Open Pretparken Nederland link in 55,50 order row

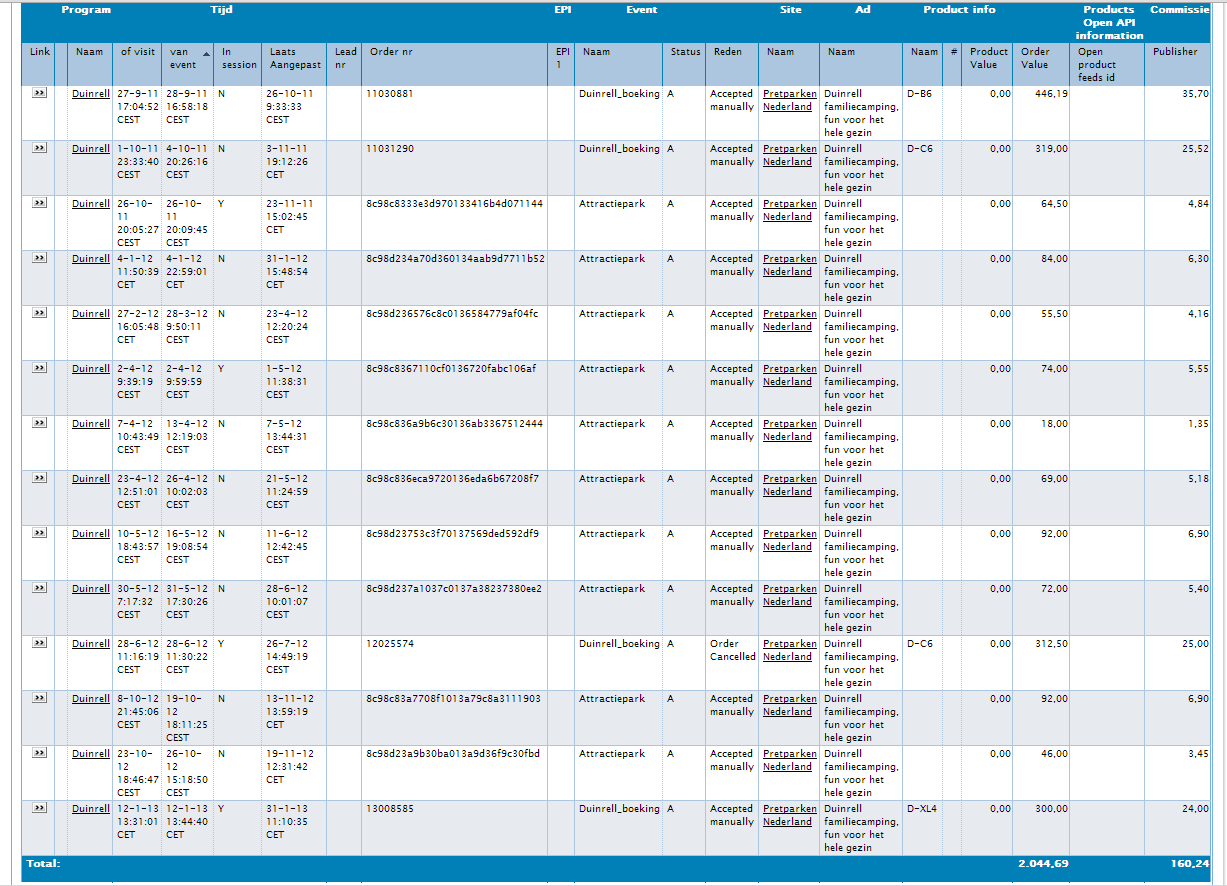click(789, 320)
